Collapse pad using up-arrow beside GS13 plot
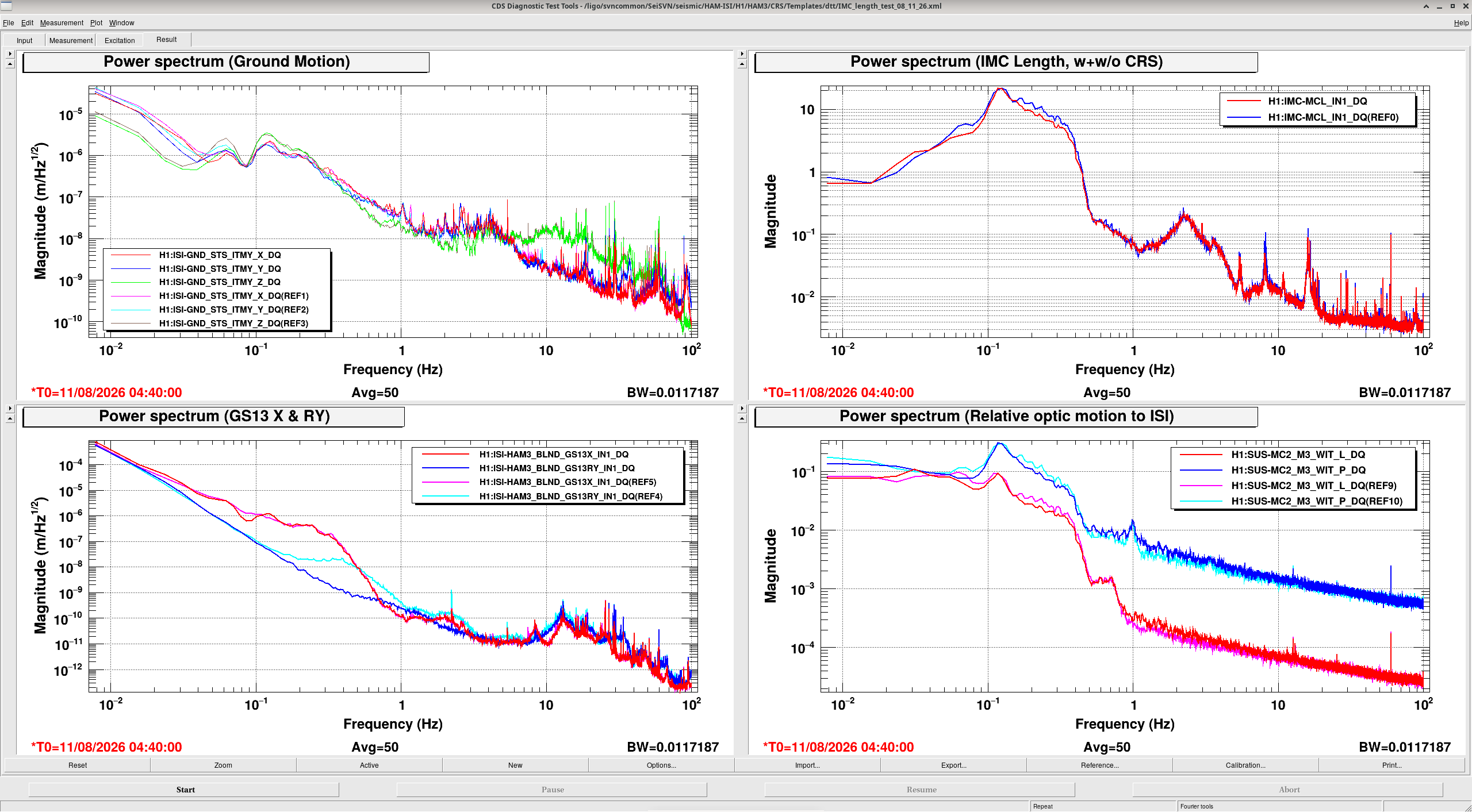The height and width of the screenshot is (812, 1472). pos(10,419)
